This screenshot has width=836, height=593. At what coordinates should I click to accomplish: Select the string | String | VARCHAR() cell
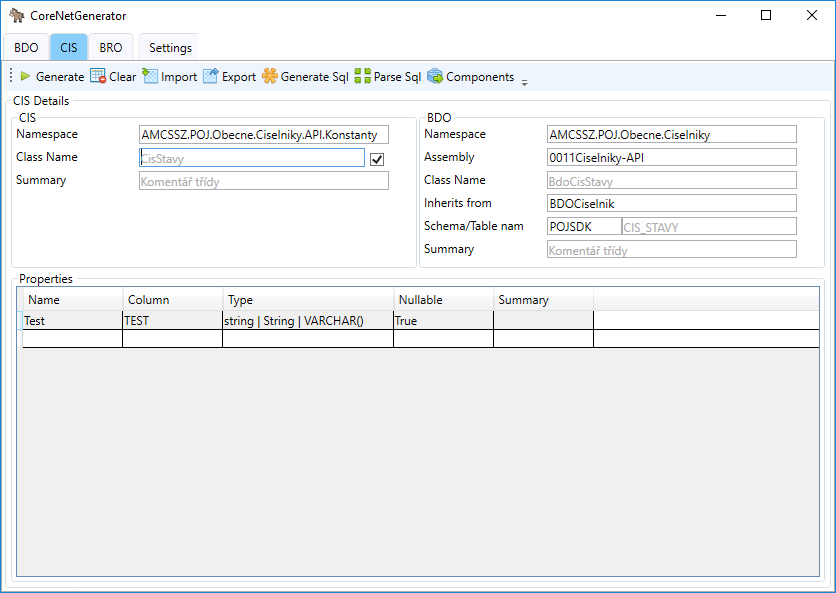point(308,320)
